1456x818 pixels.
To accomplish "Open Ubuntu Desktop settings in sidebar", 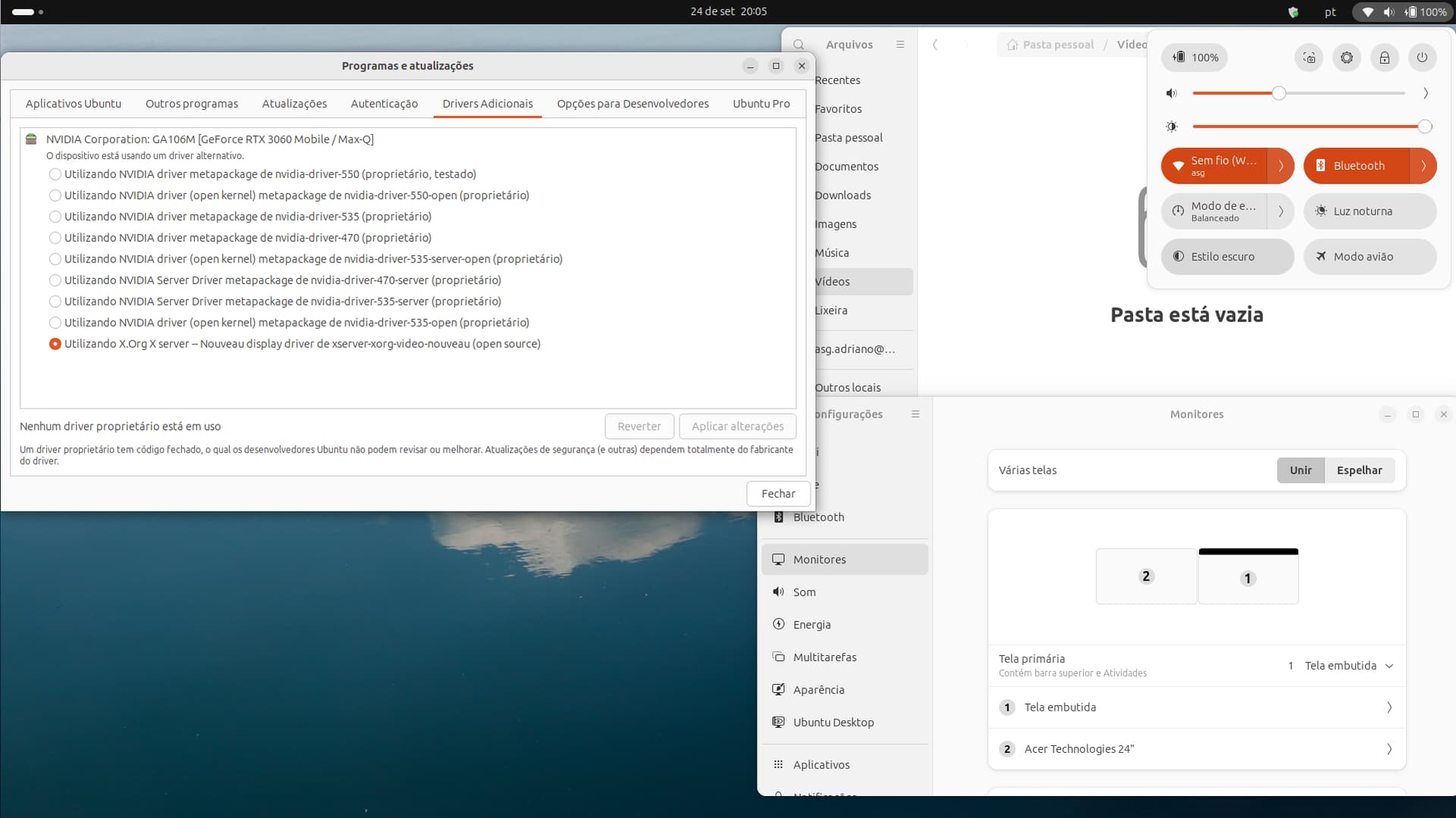I will coord(845,722).
